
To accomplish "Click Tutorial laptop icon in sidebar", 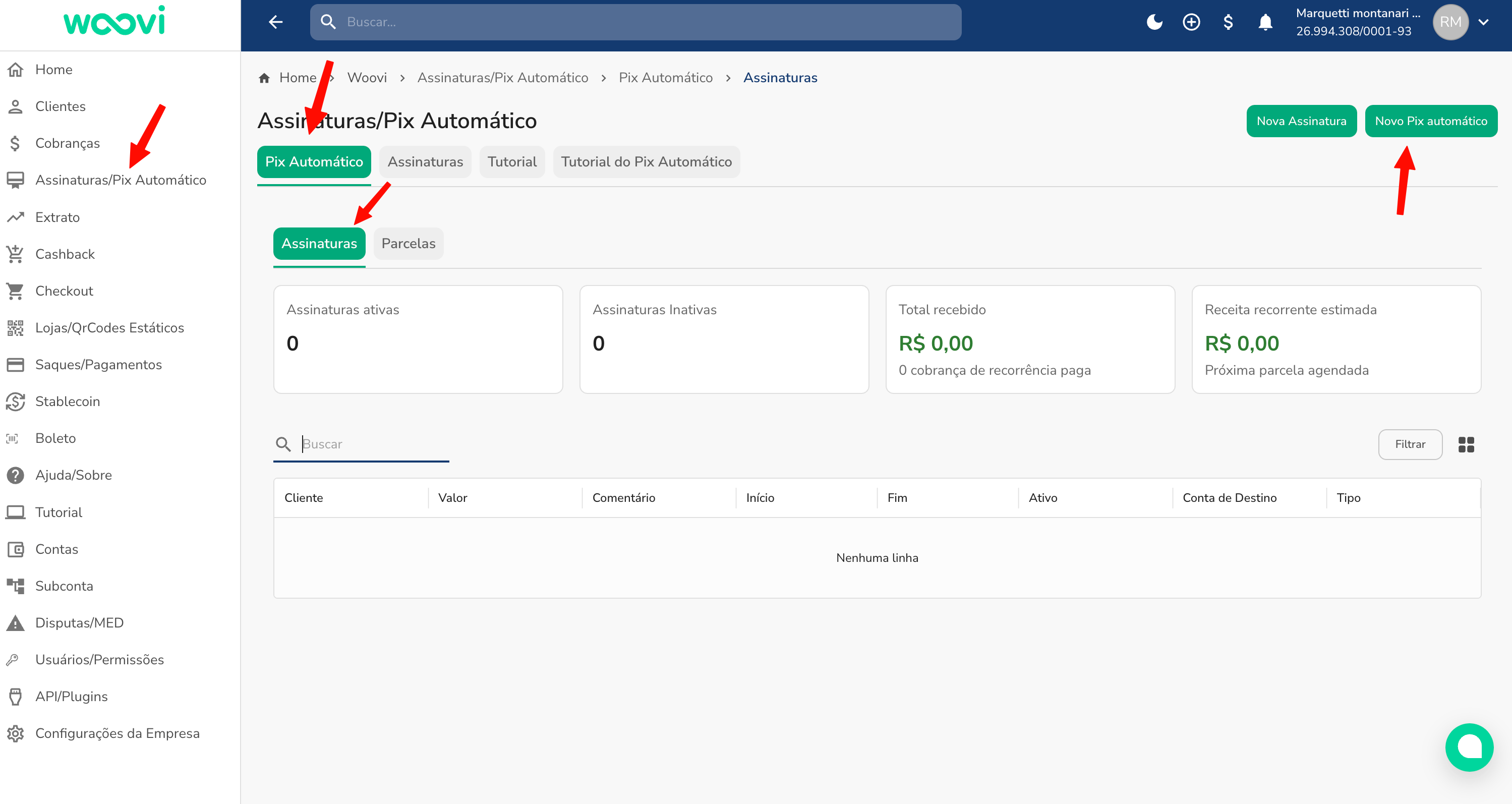I will [x=15, y=512].
